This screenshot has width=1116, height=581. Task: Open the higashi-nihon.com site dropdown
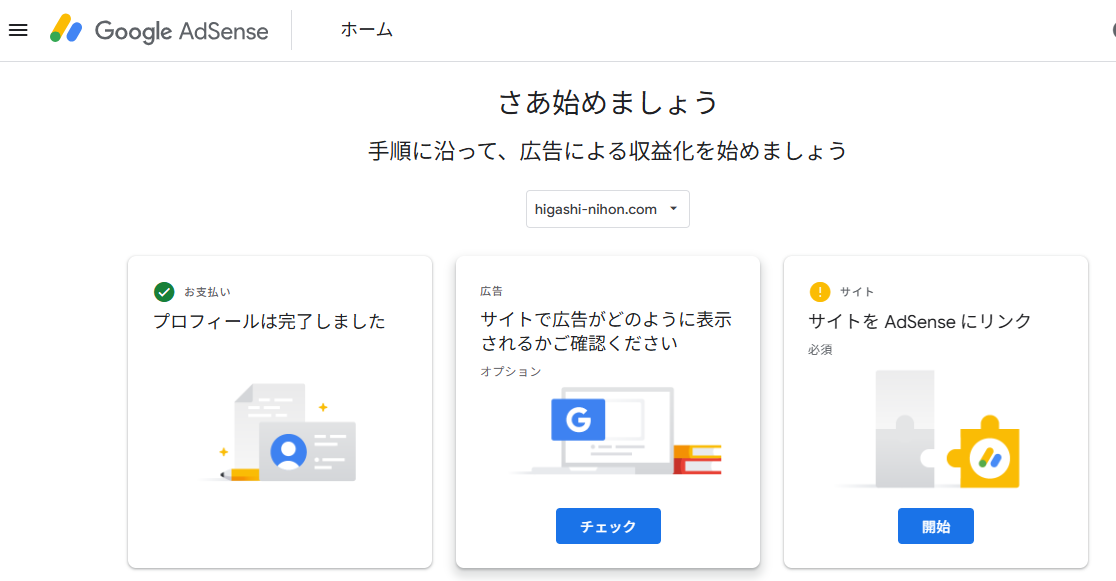coord(598,209)
